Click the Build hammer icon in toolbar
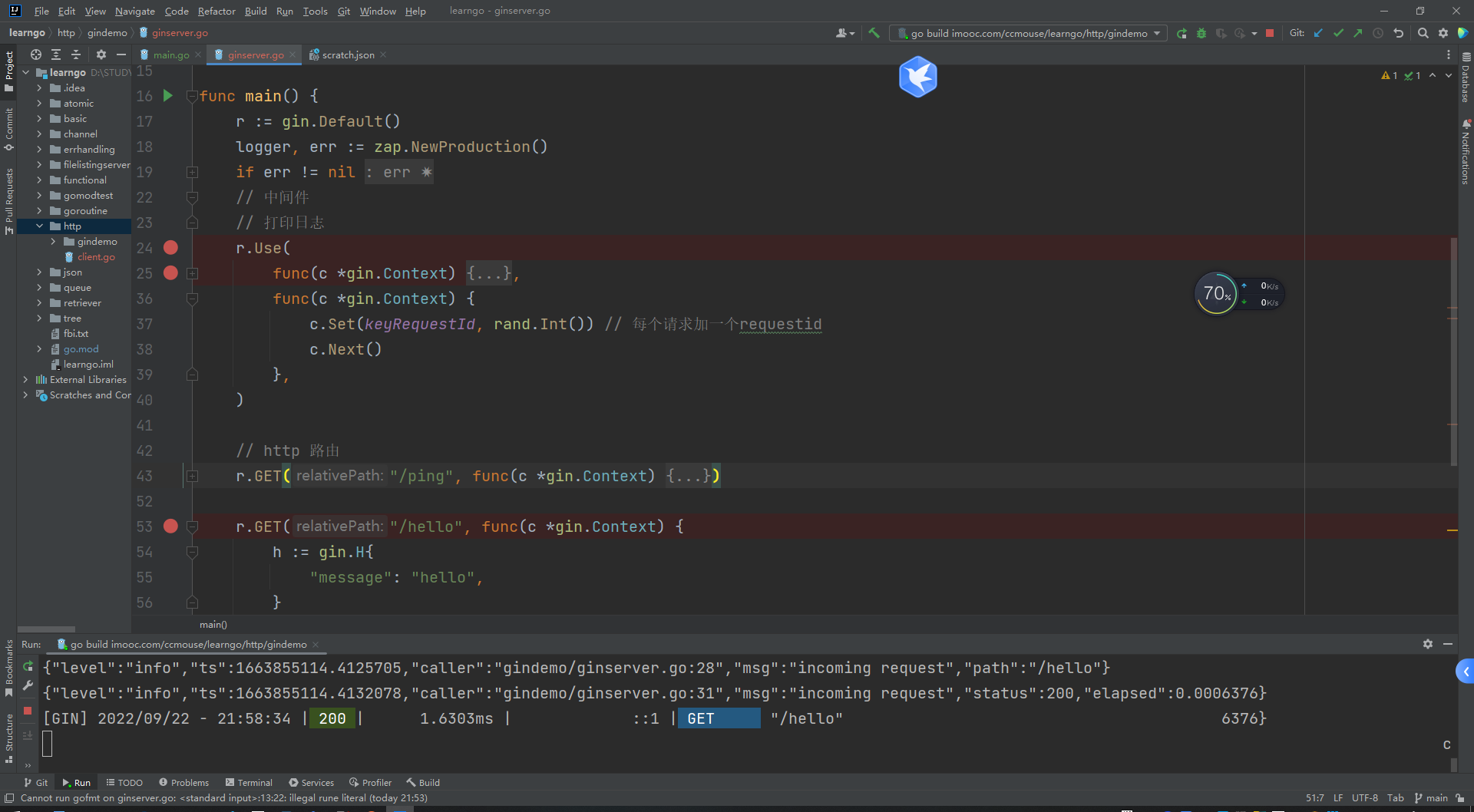 tap(874, 33)
